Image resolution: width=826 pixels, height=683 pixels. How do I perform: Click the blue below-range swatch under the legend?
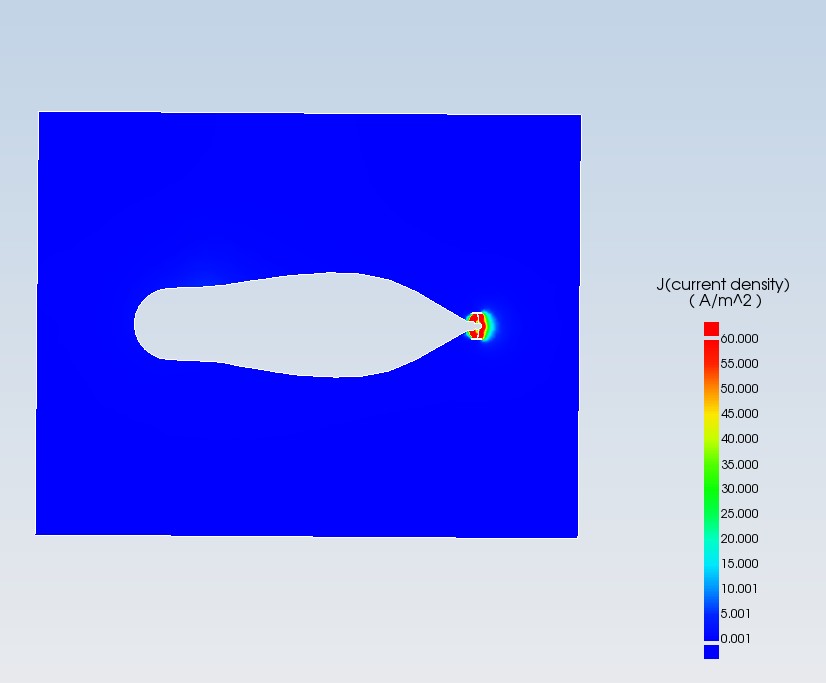pyautogui.click(x=711, y=651)
